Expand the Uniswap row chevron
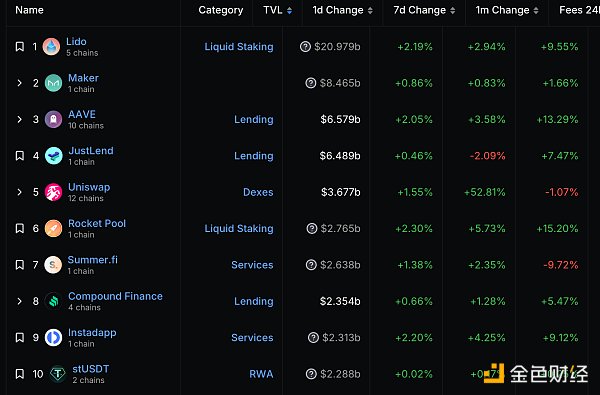The image size is (600, 395). [20, 192]
